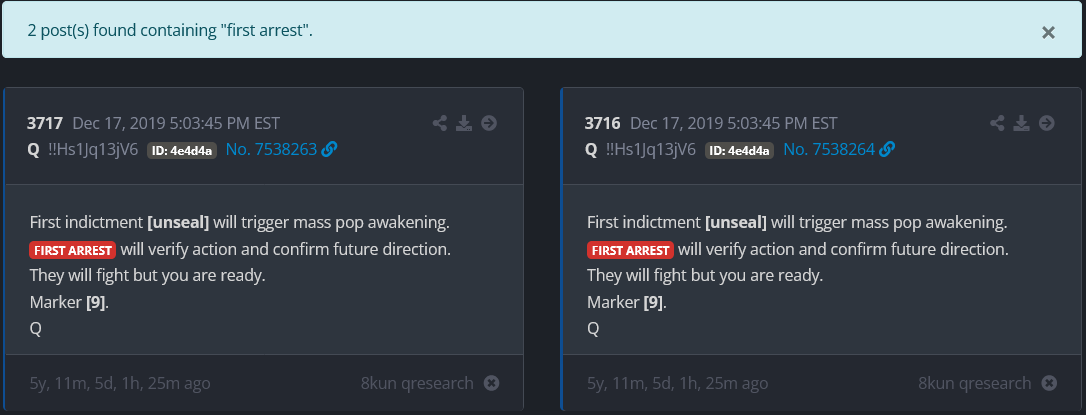
Task: Click the ID: 4e4d4a badge on post 3716
Action: click(739, 151)
